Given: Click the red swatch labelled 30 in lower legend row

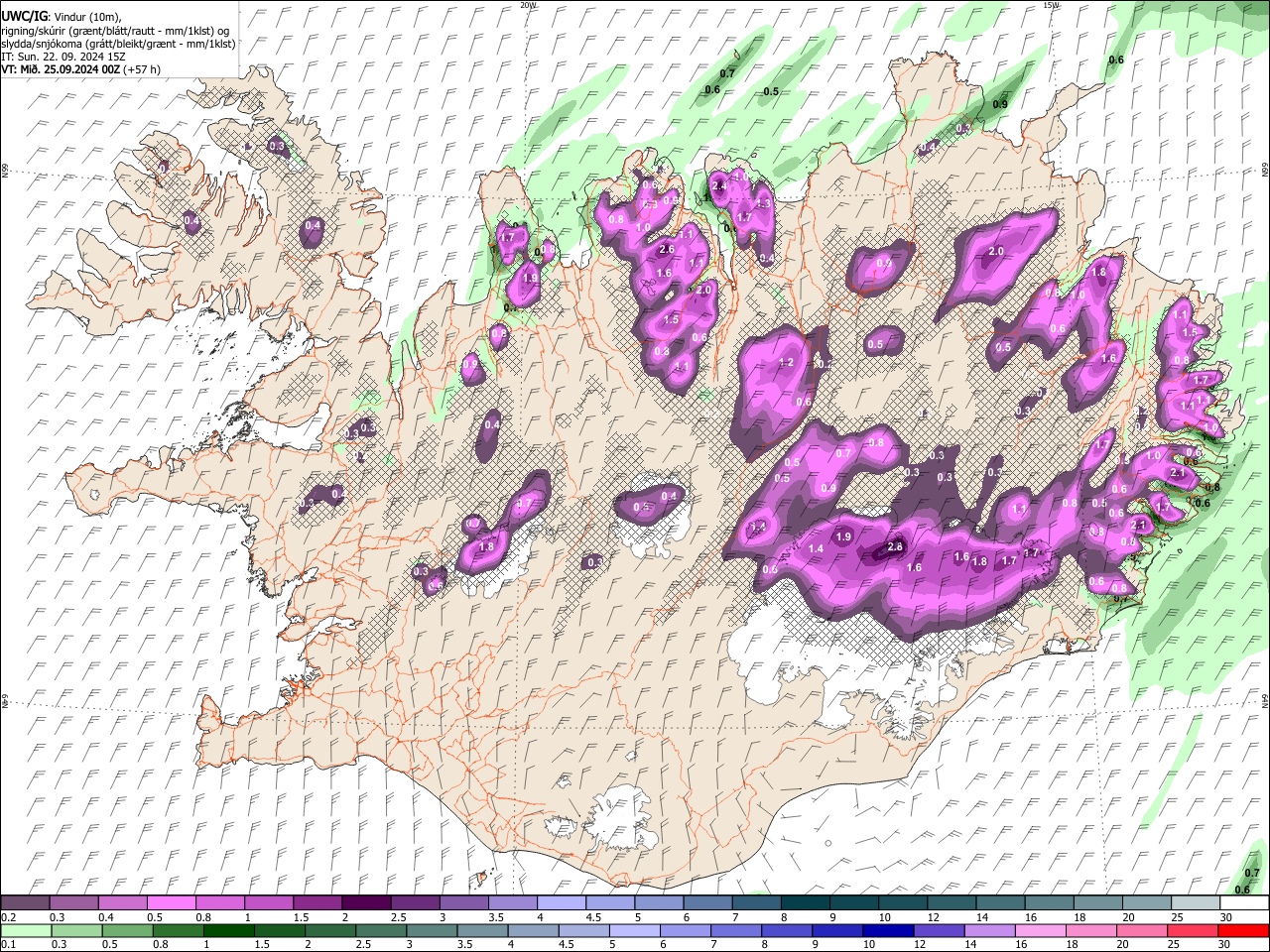Looking at the screenshot, I should click(x=1243, y=929).
